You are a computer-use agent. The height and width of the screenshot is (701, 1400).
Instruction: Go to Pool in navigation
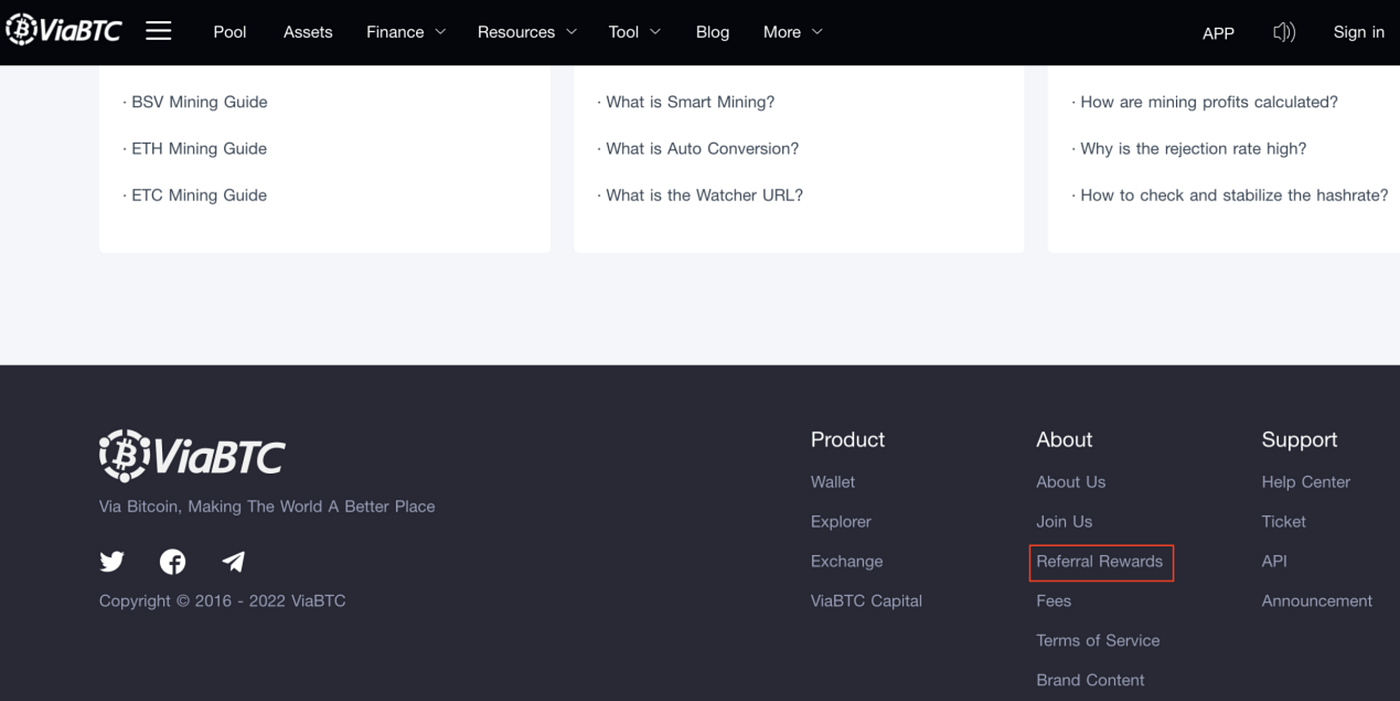[x=230, y=32]
